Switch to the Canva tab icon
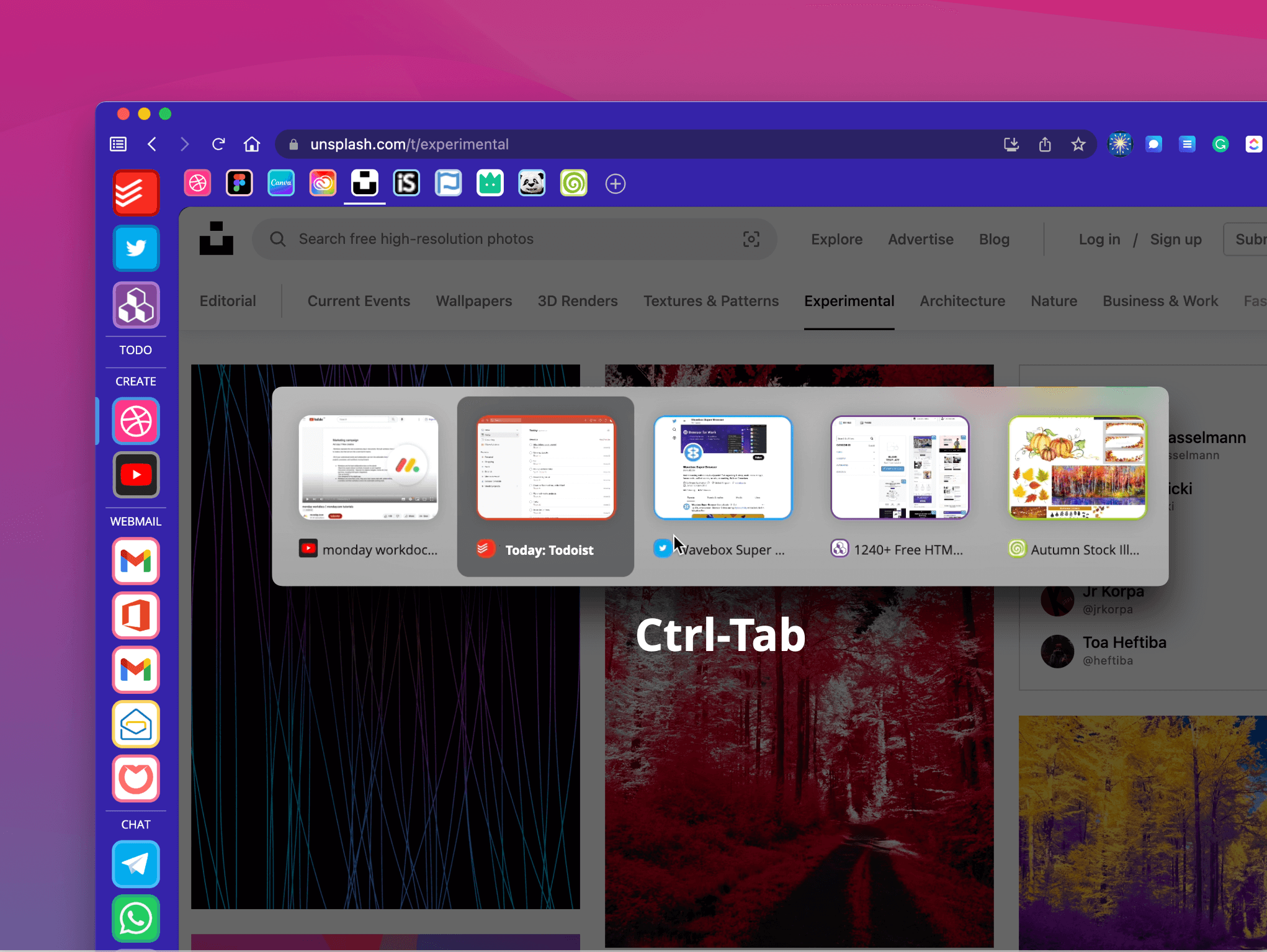 281,184
